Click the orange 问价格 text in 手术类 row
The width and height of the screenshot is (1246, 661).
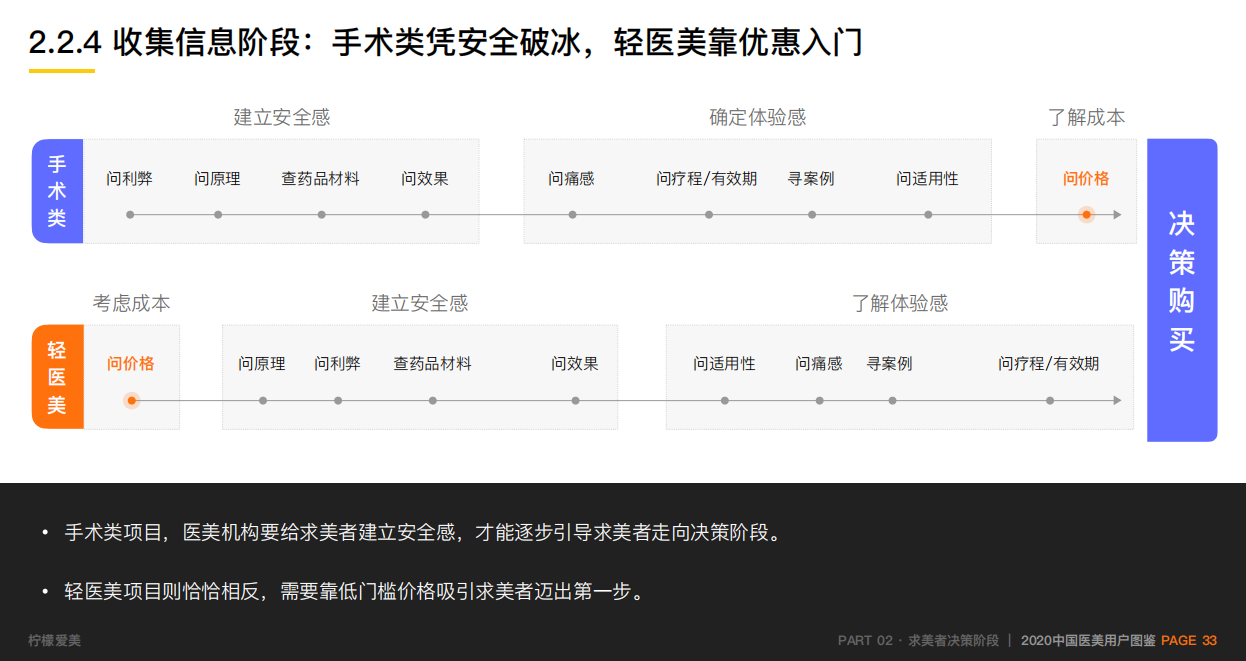coord(1086,179)
